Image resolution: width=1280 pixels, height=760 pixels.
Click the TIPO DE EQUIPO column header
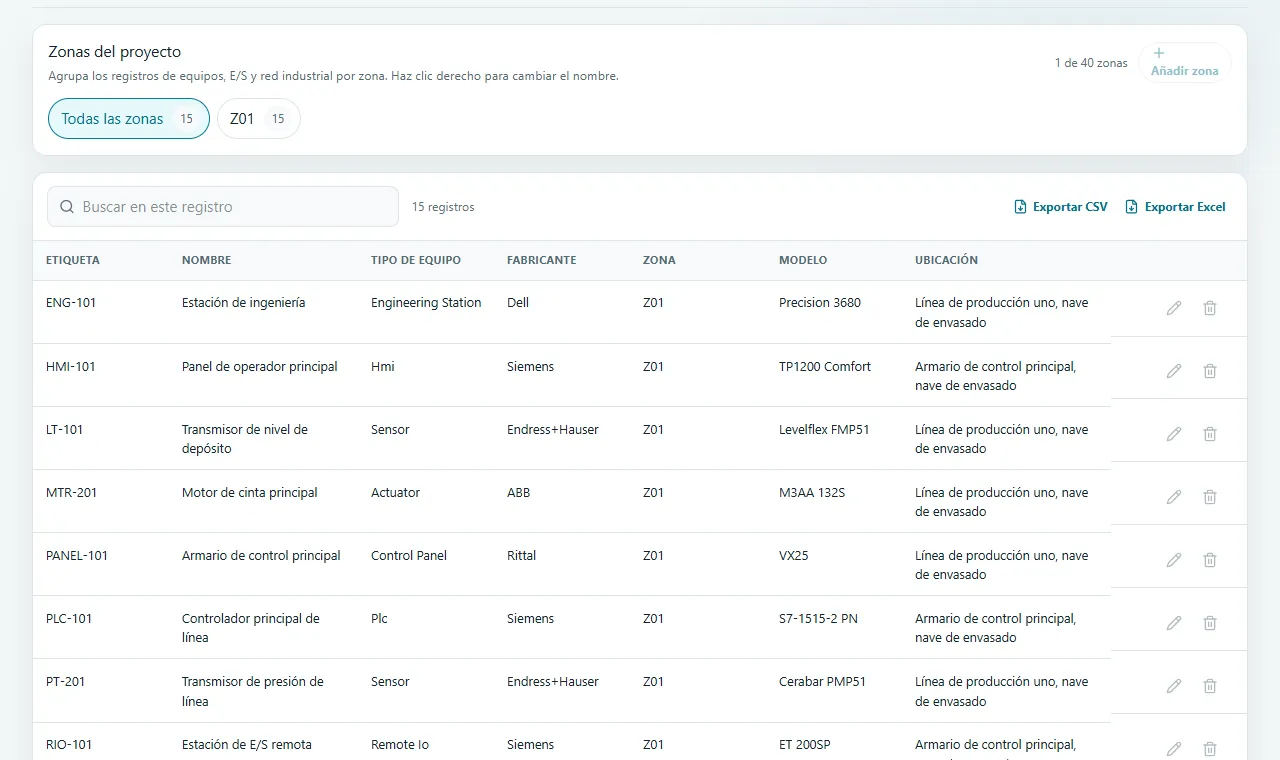[416, 260]
